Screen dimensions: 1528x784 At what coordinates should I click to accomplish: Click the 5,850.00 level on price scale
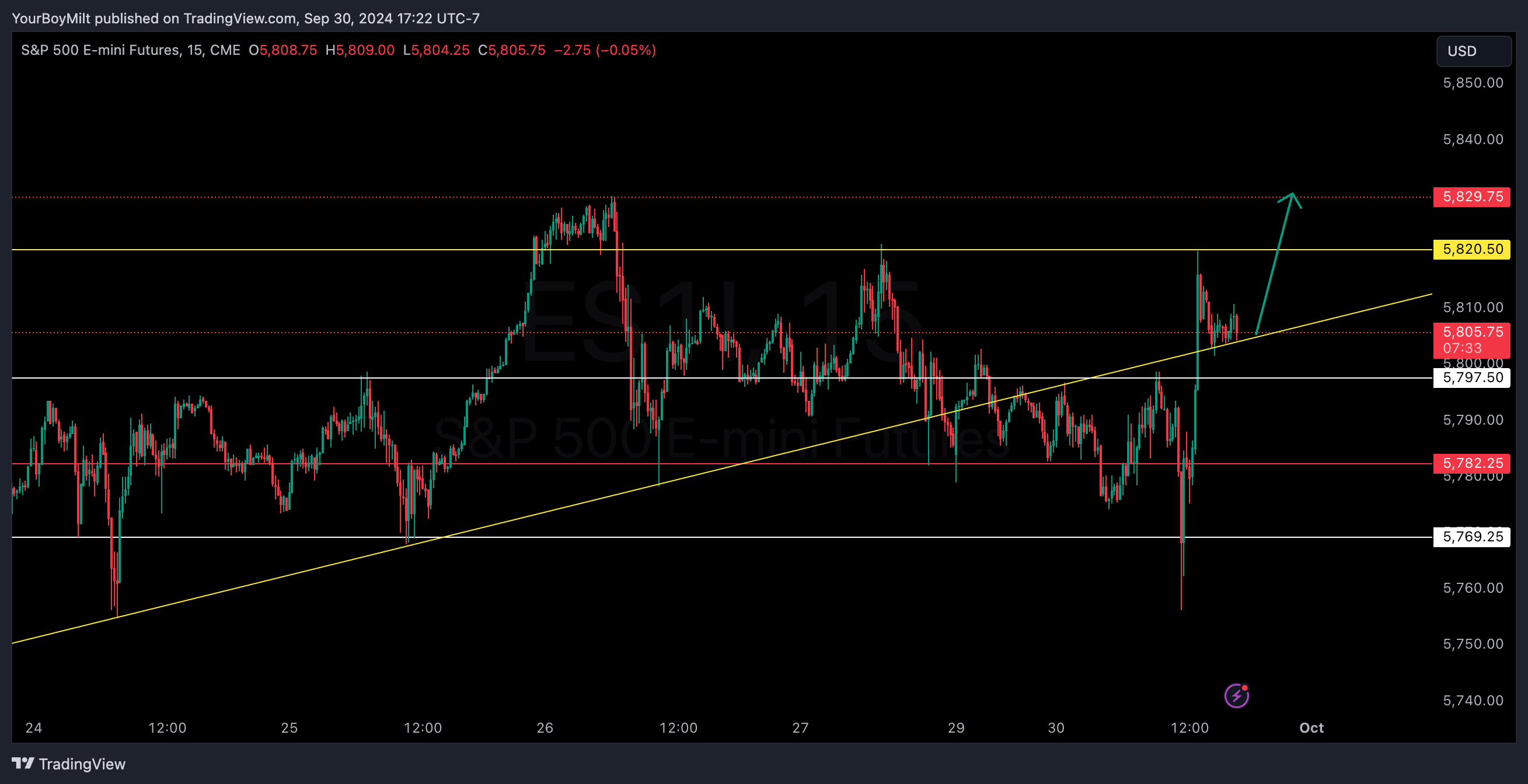point(1472,83)
